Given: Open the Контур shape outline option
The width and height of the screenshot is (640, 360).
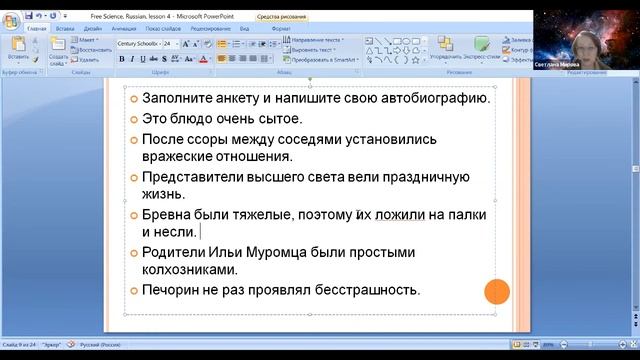Looking at the screenshot, I should click(x=517, y=50).
